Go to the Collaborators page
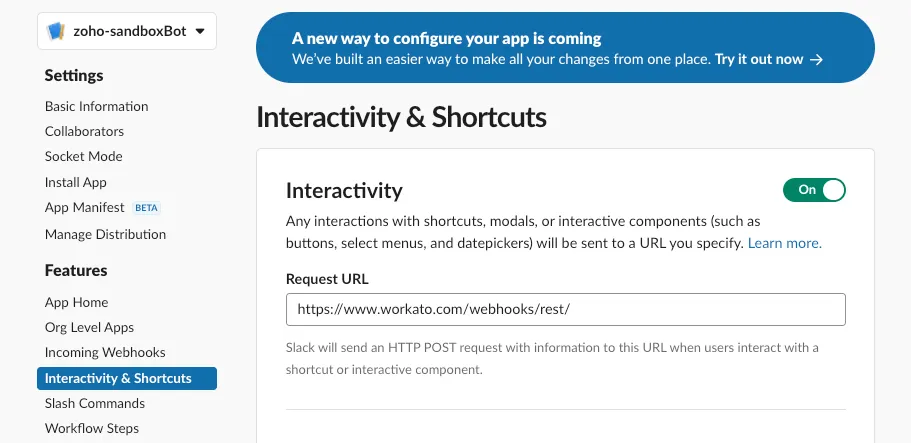 click(84, 131)
